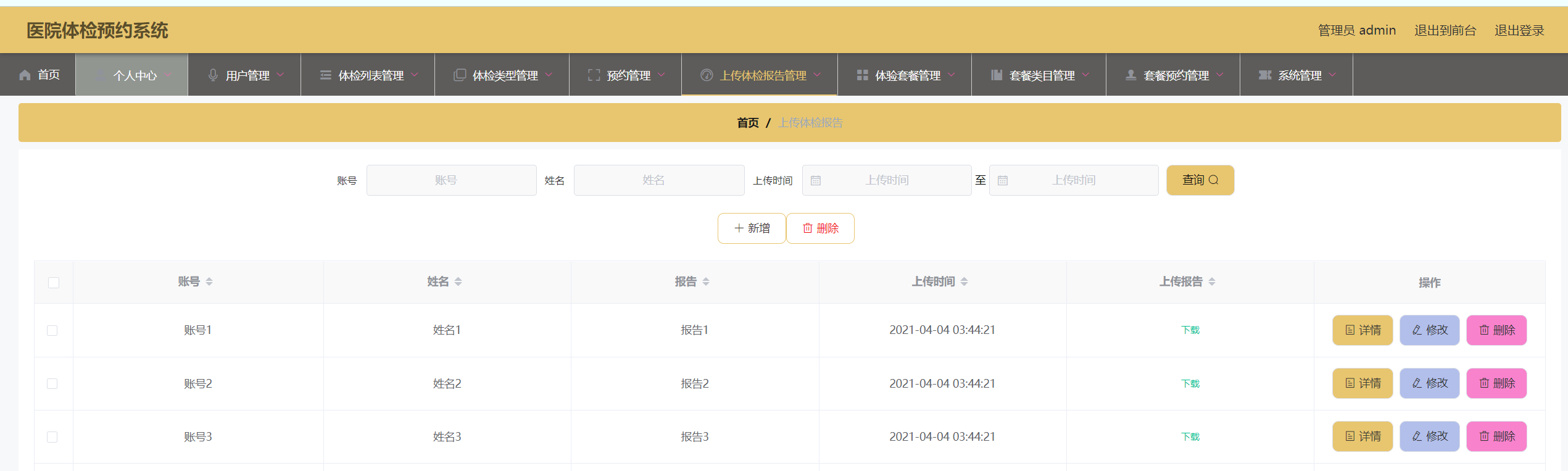The width and height of the screenshot is (1568, 471).
Task: Check the checkbox for row 账号1
Action: pyautogui.click(x=52, y=331)
